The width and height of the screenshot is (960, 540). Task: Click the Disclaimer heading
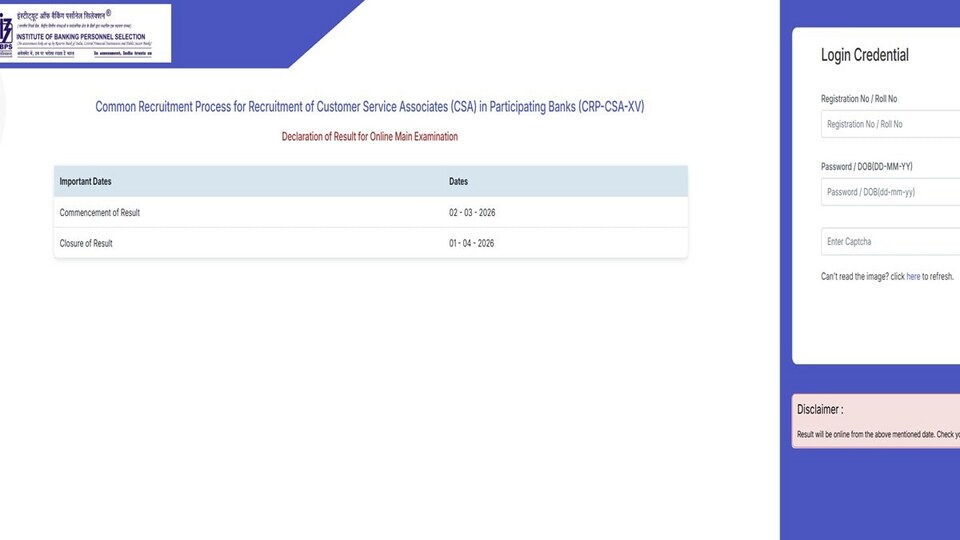point(820,410)
